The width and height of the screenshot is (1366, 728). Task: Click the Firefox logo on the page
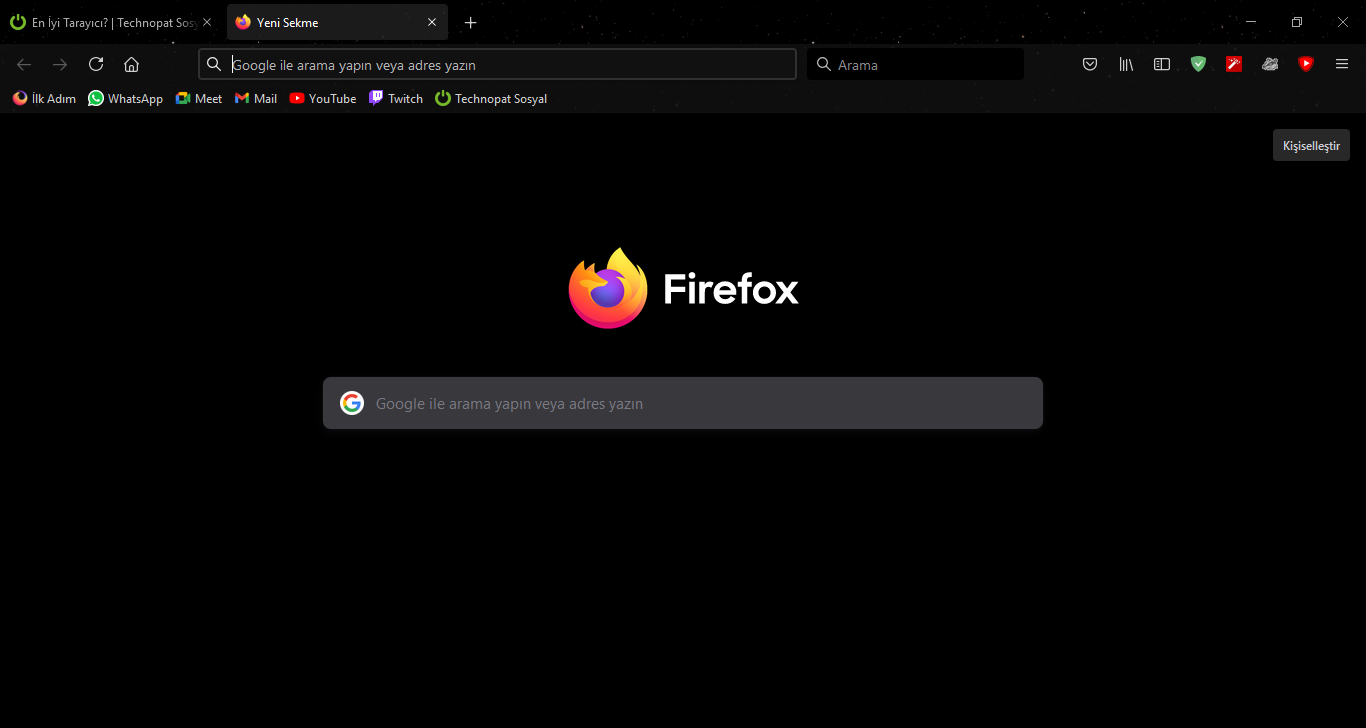(x=608, y=288)
